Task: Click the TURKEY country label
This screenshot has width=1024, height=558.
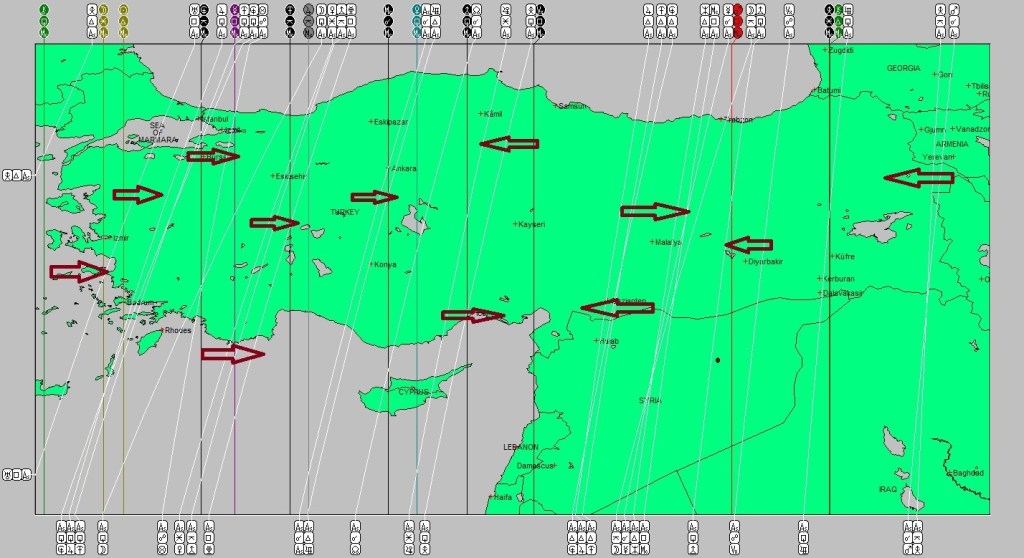Action: pos(349,213)
